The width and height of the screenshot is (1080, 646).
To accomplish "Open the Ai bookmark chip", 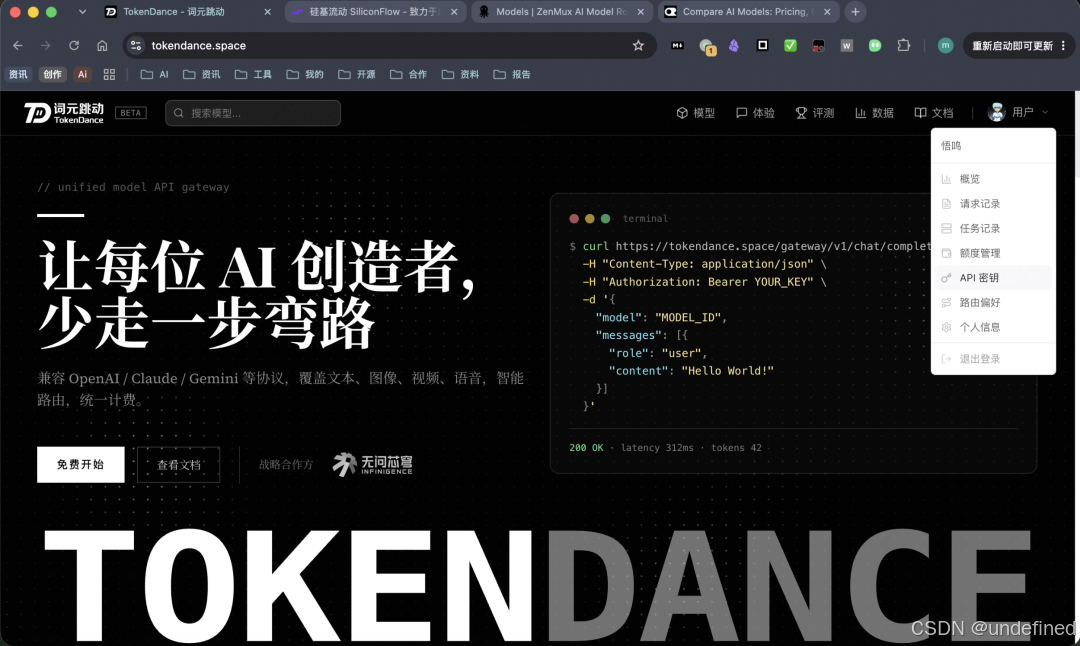I will tap(82, 74).
